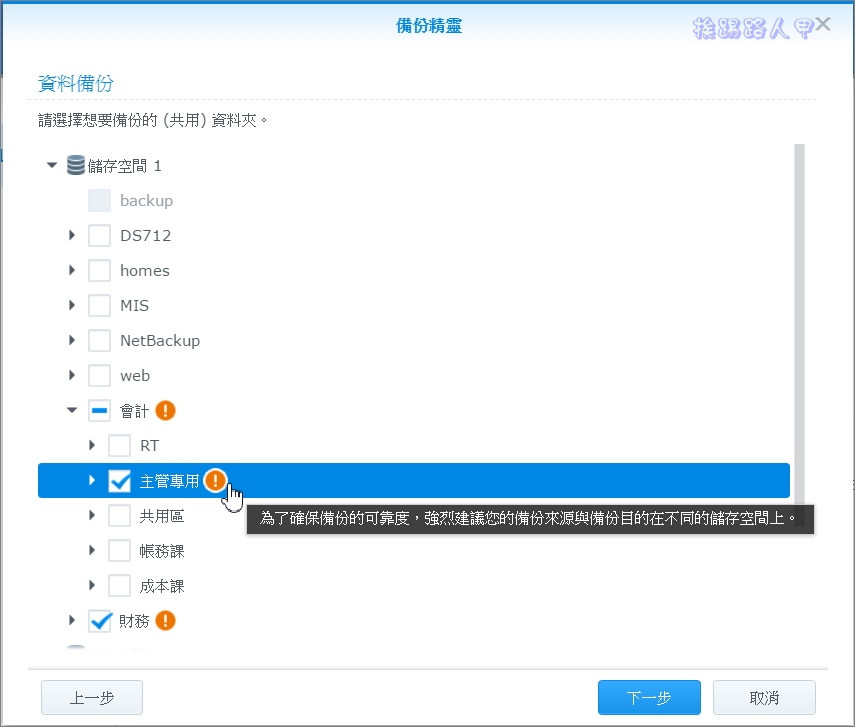
Task: Select the 帳務課 folder name
Action: click(x=162, y=551)
